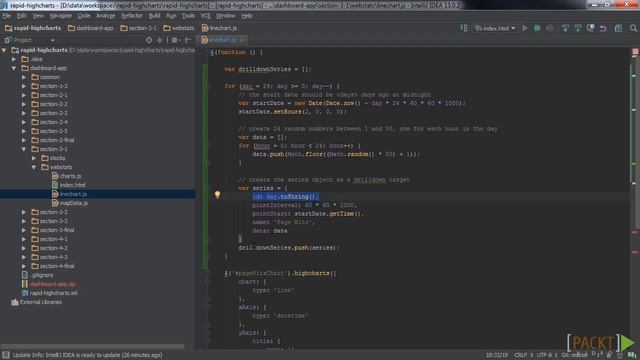This screenshot has height=360, width=640.
Task: Open the Project Structure toolbar icon
Action: click(619, 28)
